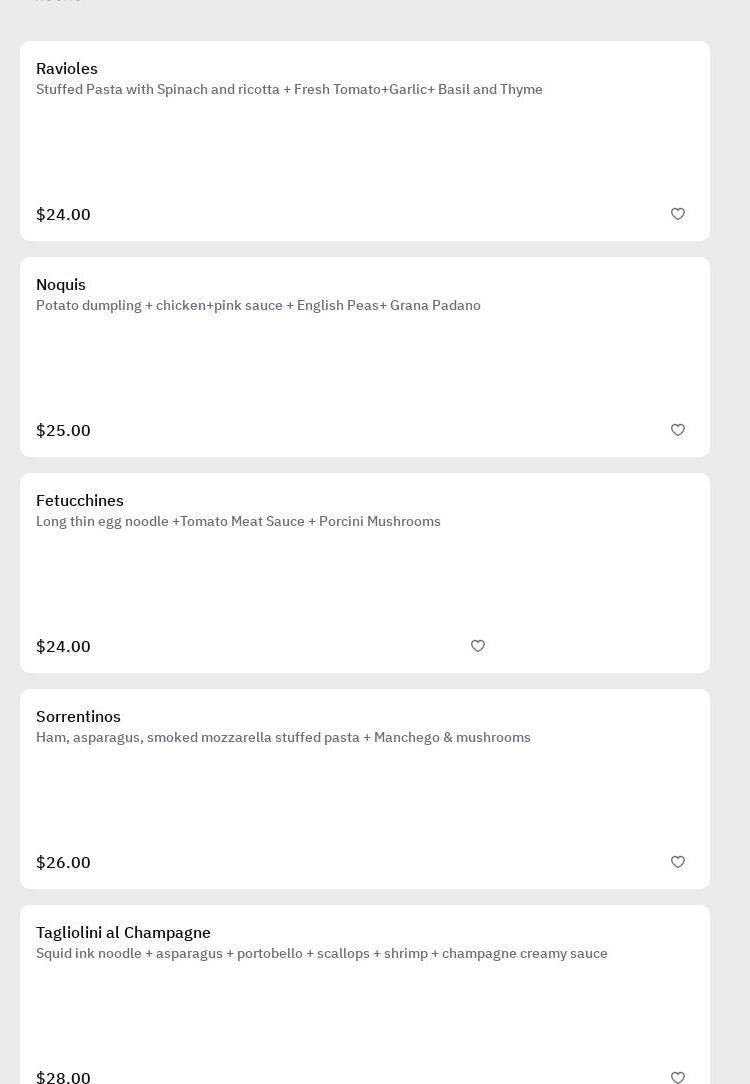The width and height of the screenshot is (750, 1084).
Task: Click the squid ink noodle description
Action: pos(321,954)
